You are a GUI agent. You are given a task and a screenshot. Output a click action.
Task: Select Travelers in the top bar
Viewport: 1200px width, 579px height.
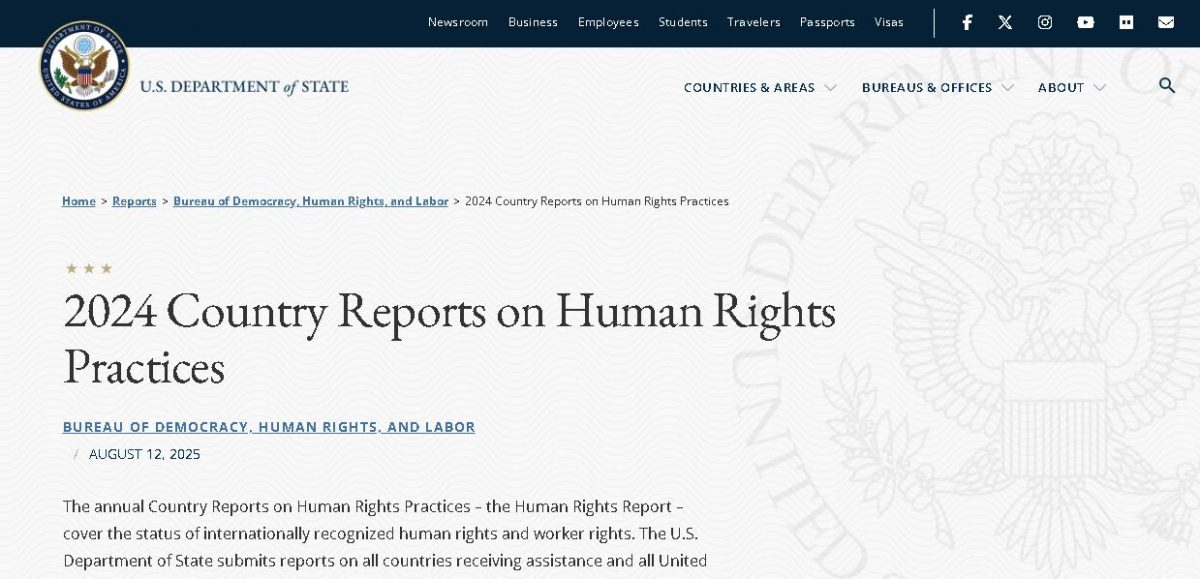pyautogui.click(x=753, y=22)
